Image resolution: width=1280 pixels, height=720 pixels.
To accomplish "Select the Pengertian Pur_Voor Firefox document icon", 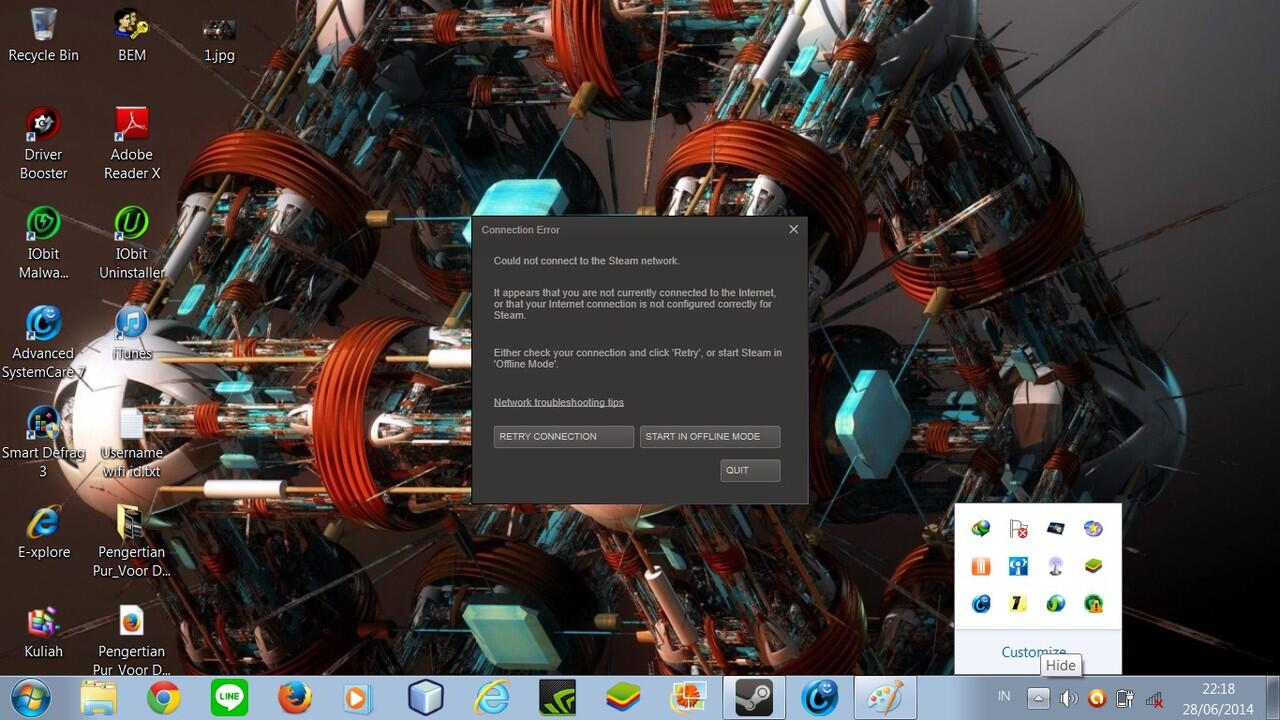I will tap(132, 640).
